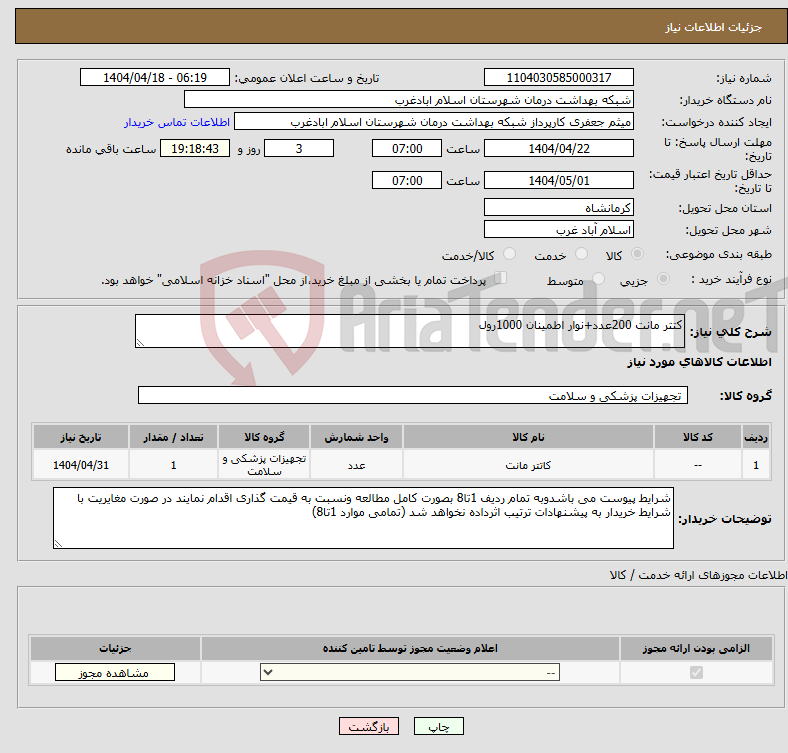Click the goods group field تجهیزات پزشکی و سلامت

413,395
